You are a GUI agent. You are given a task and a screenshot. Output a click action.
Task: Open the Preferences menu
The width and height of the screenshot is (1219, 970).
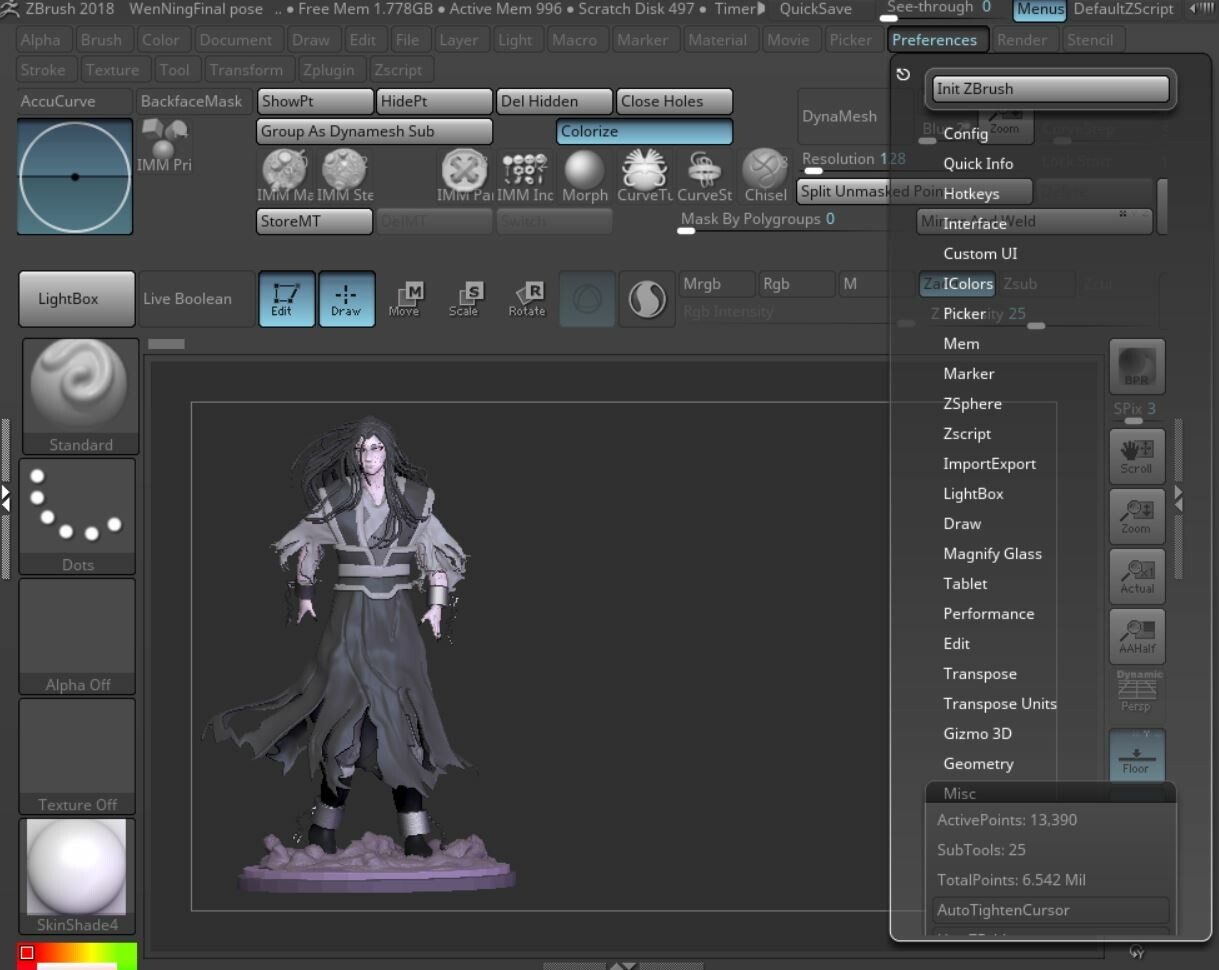934,40
